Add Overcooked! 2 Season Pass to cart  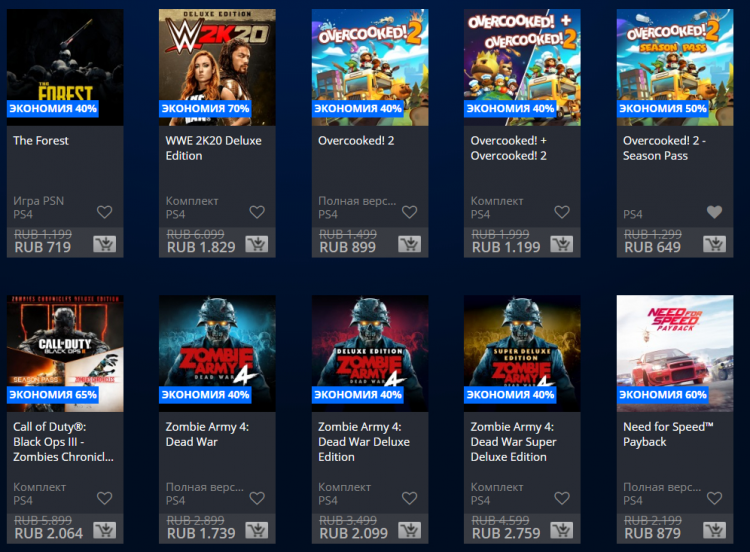(x=715, y=244)
